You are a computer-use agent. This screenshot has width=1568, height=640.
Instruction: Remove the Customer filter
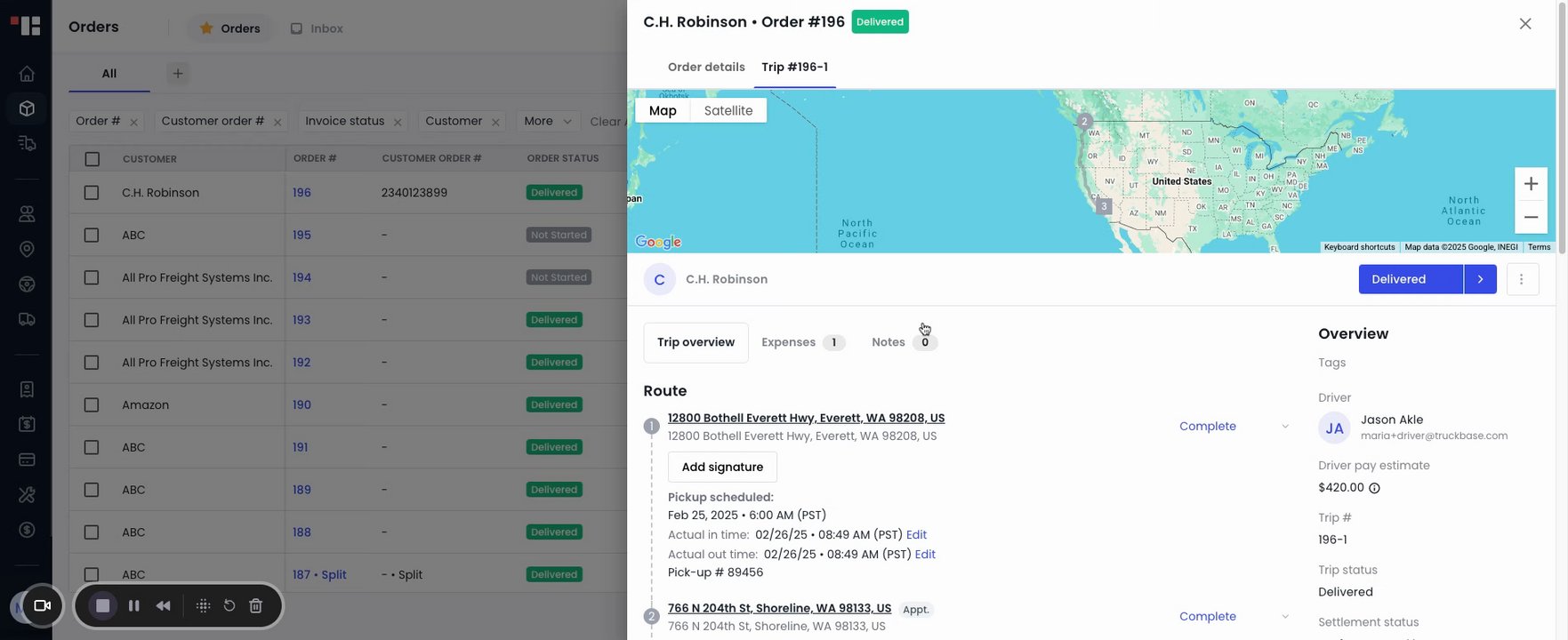pos(495,122)
